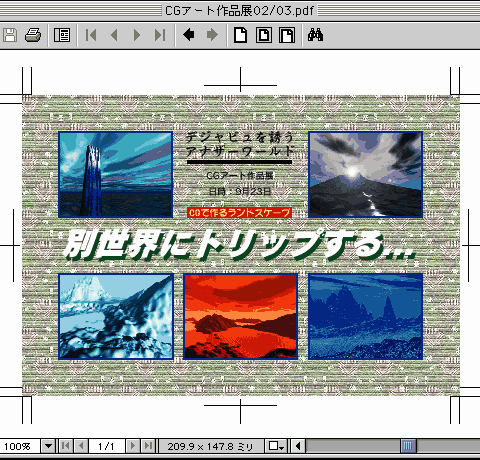Go forward to next view arrow
480x460 pixels.
coord(212,35)
